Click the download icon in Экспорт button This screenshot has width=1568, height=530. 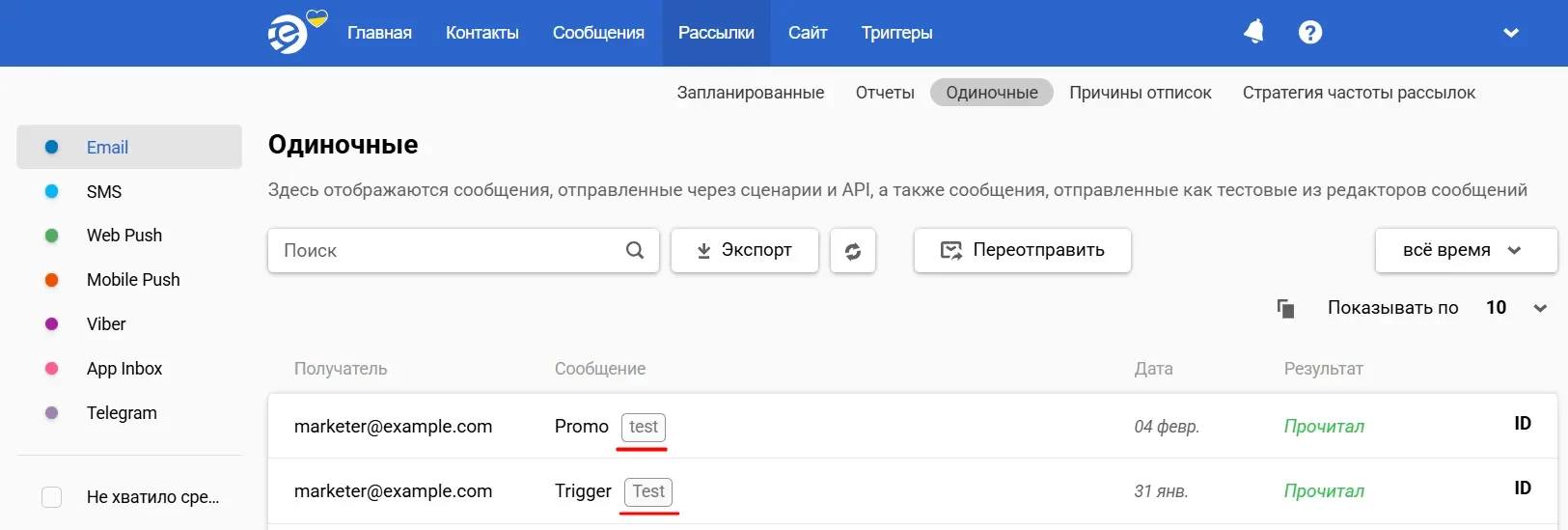point(703,251)
